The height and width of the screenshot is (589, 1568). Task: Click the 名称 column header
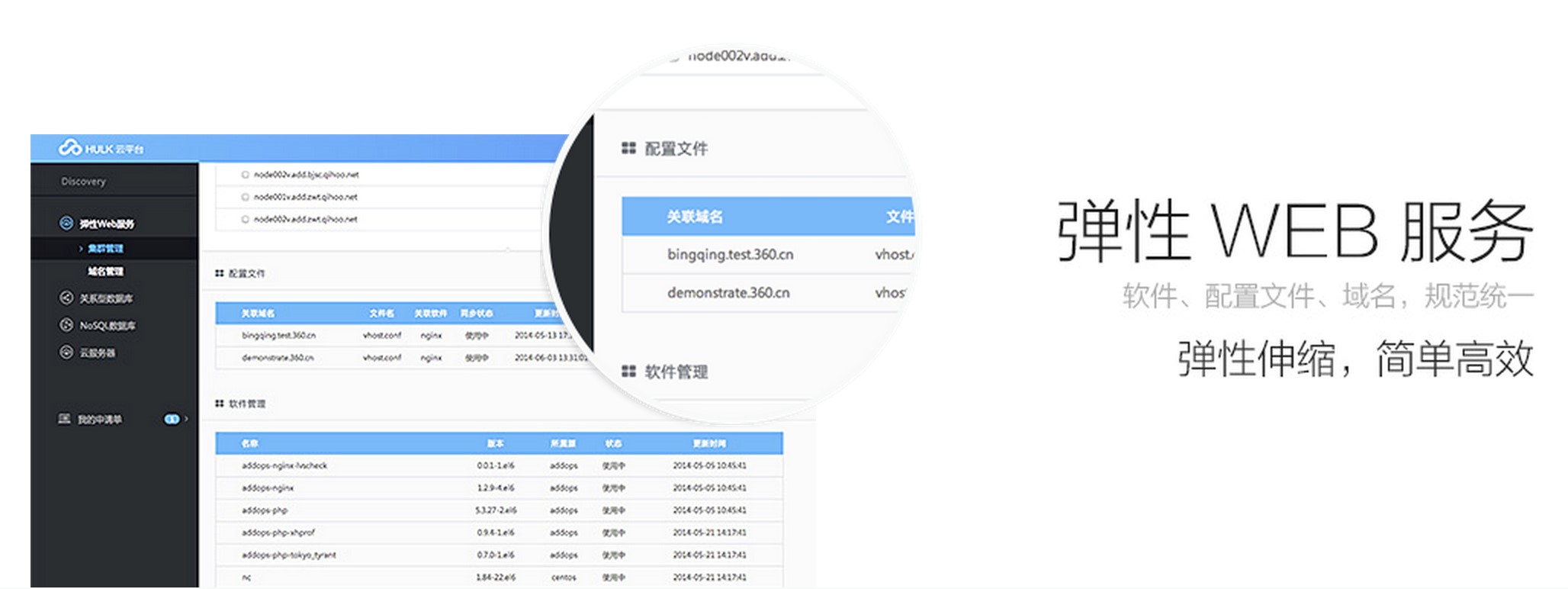point(249,443)
